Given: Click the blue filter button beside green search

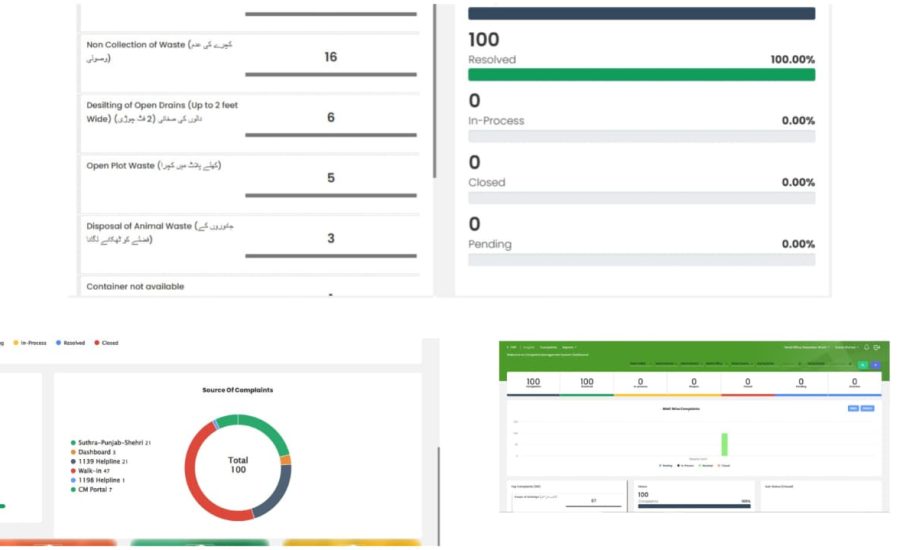Looking at the screenshot, I should [876, 364].
